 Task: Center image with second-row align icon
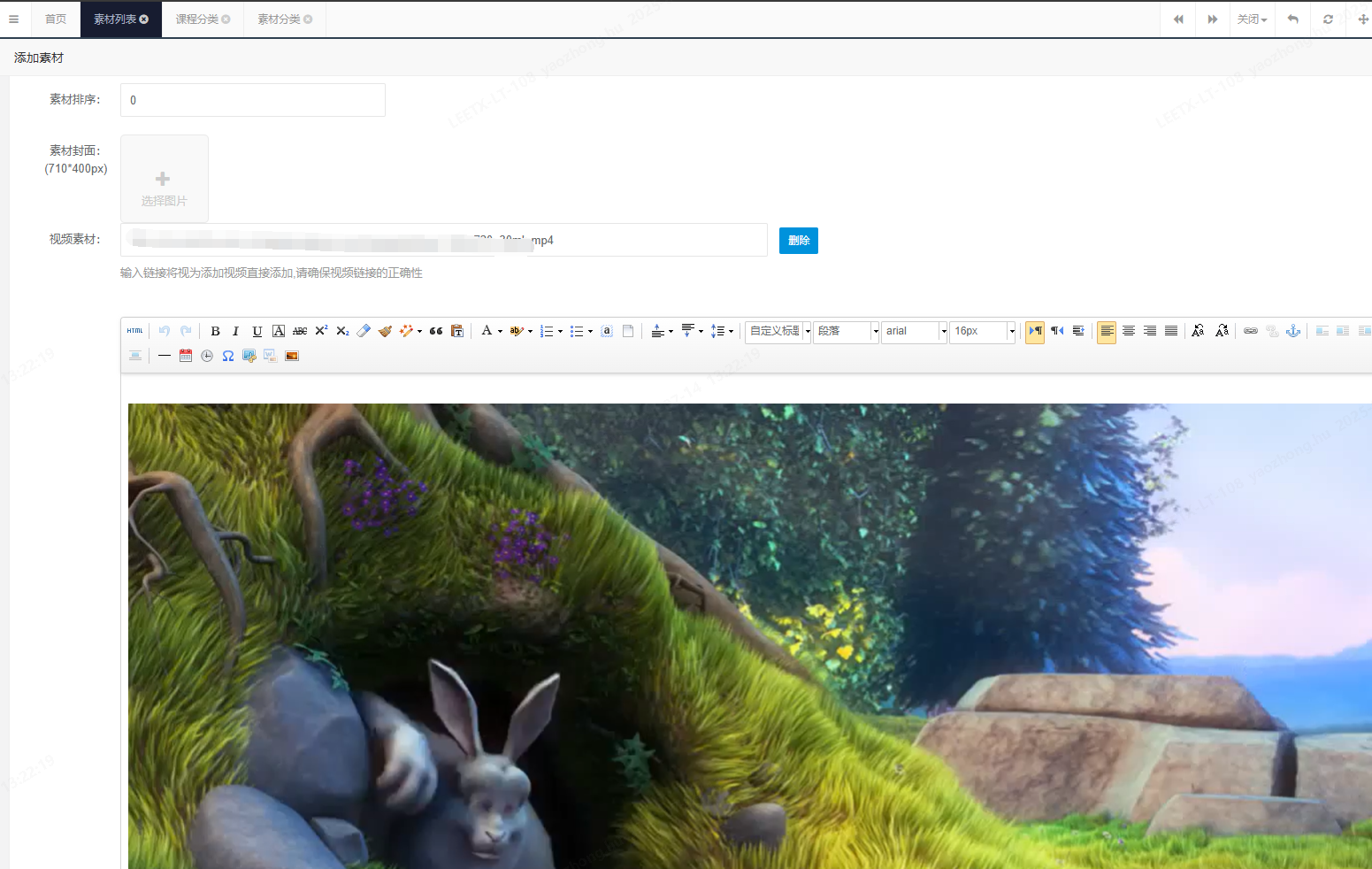pyautogui.click(x=134, y=356)
